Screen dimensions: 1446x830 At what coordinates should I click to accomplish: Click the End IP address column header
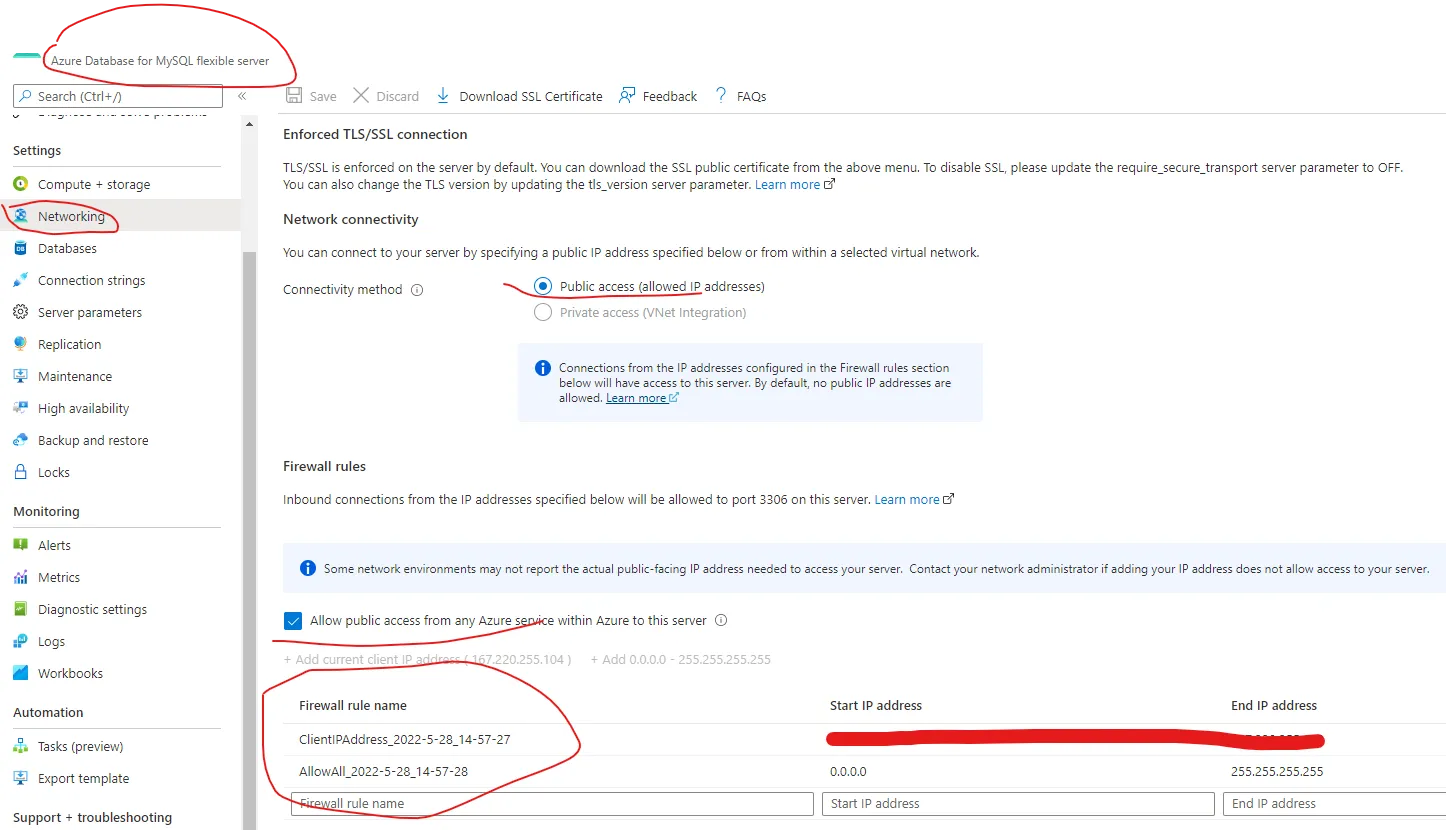point(1274,705)
